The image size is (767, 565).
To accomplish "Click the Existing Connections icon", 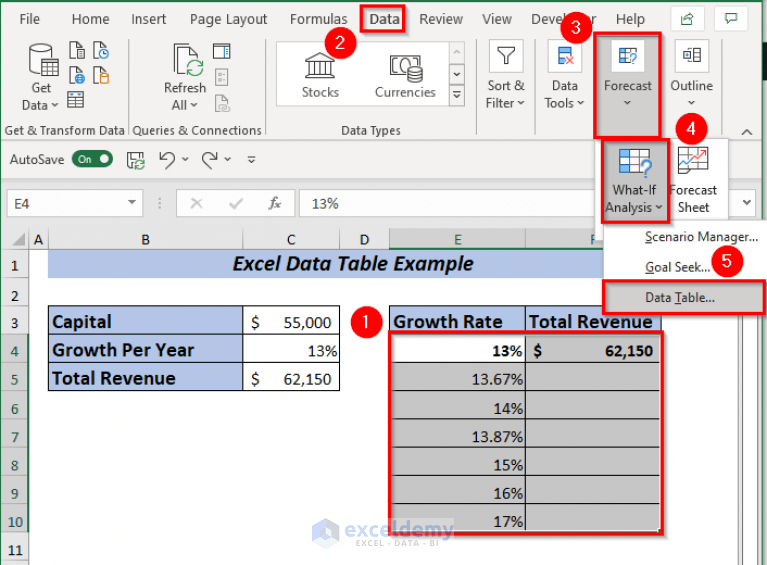I will click(101, 75).
